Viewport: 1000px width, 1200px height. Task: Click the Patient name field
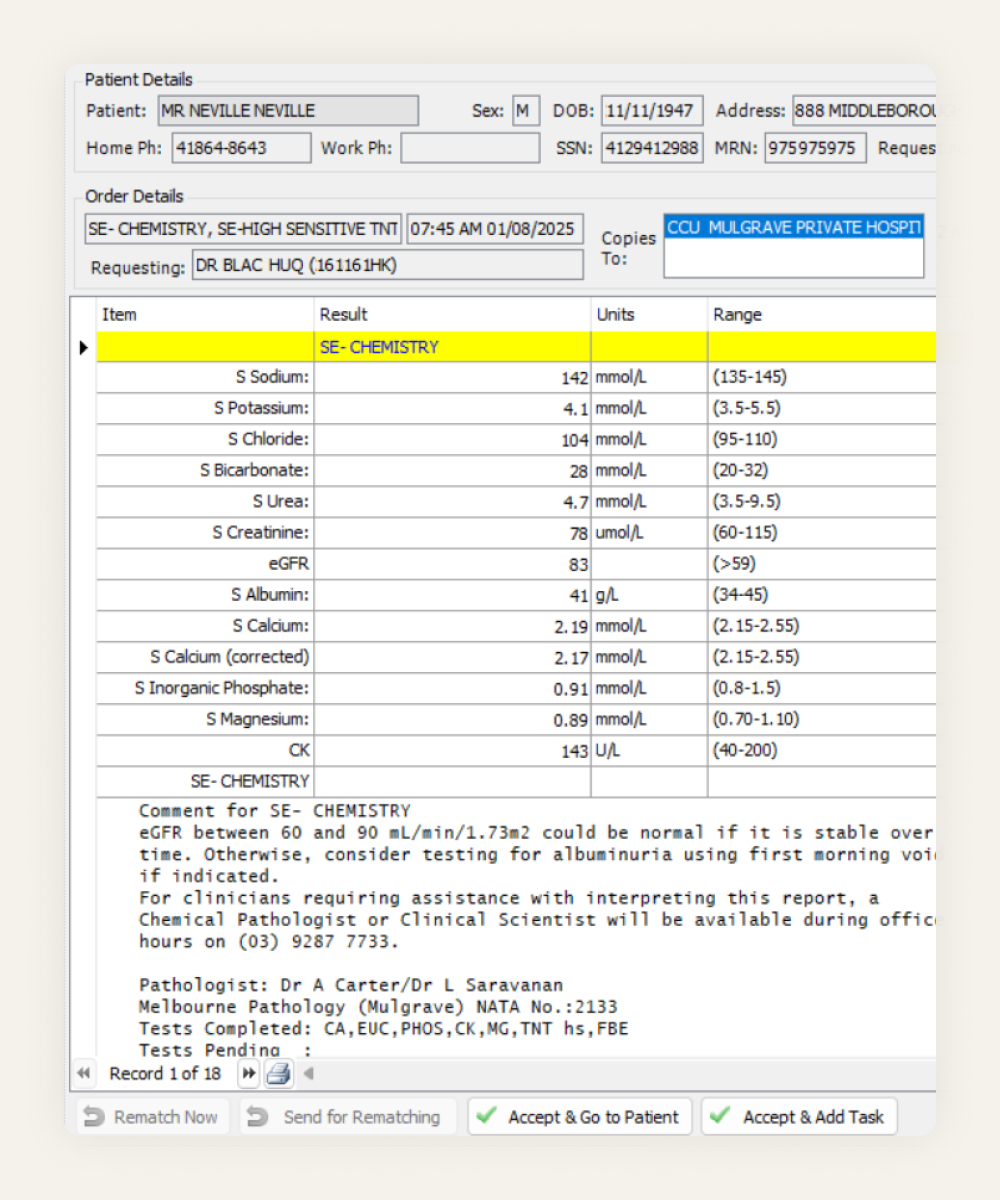288,111
